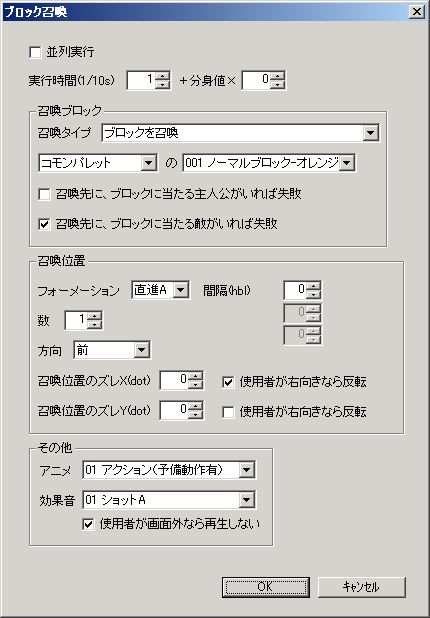Screen dimensions: 430x618
Task: Open the 効果音 ショットA dropdown
Action: [x=247, y=500]
